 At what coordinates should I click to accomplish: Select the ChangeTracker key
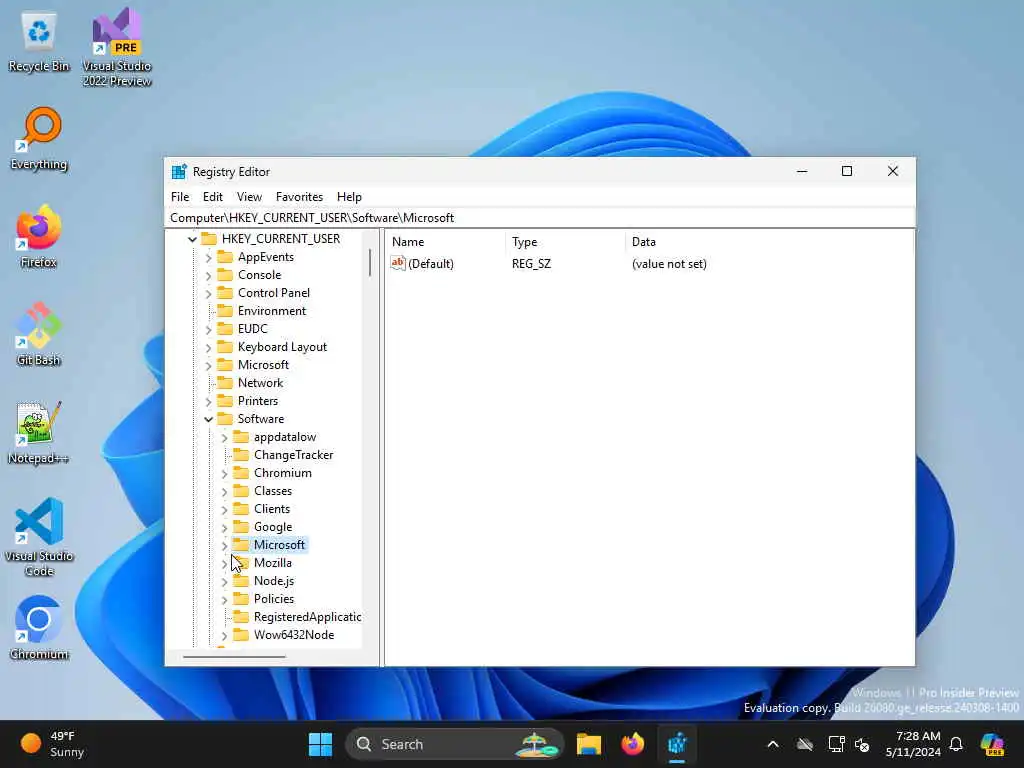coord(293,455)
